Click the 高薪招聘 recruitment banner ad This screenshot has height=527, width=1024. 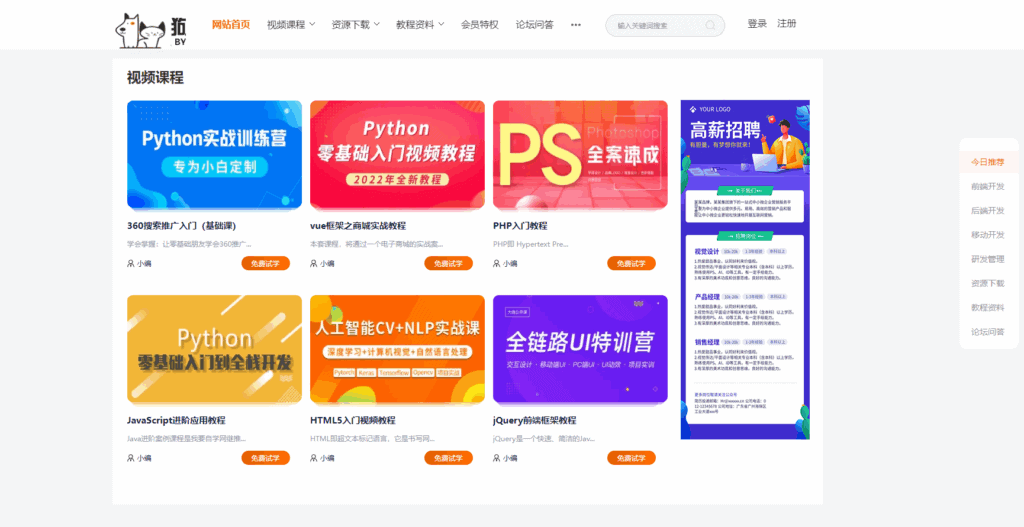(745, 270)
